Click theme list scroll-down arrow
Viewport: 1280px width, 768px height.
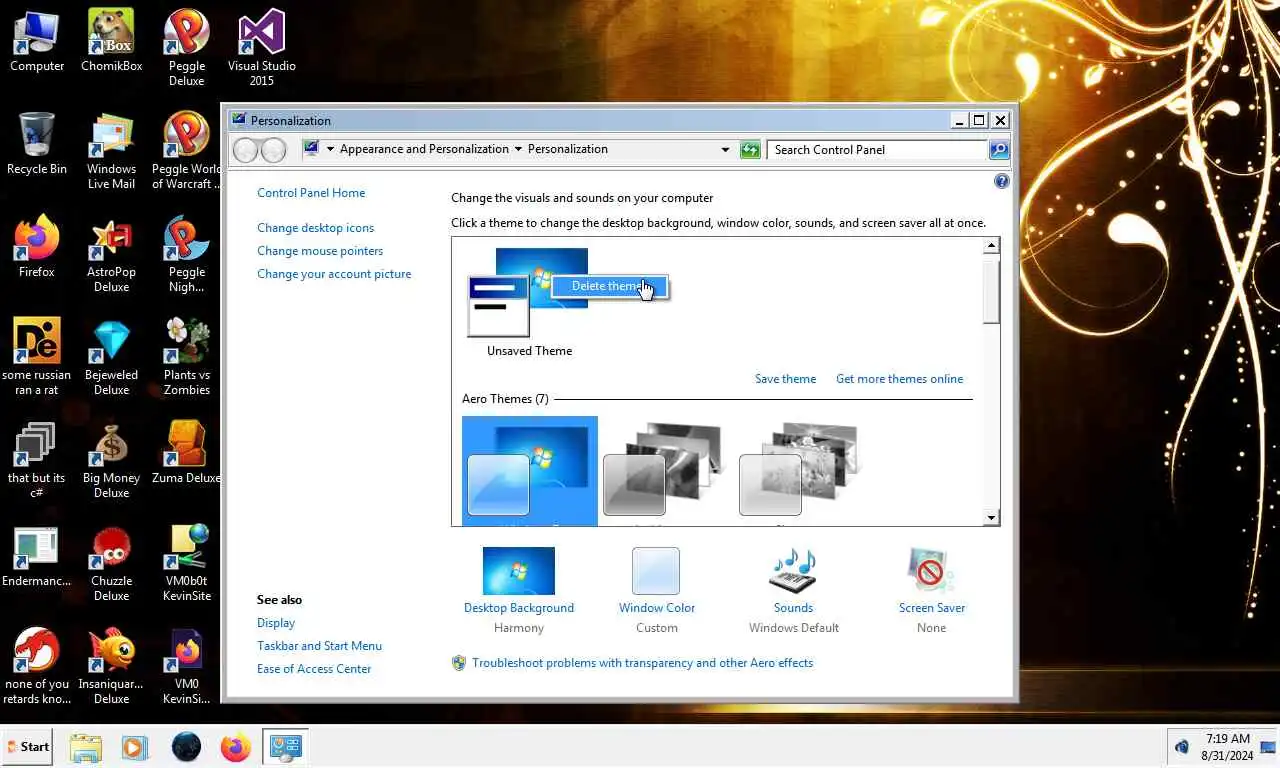pos(991,517)
